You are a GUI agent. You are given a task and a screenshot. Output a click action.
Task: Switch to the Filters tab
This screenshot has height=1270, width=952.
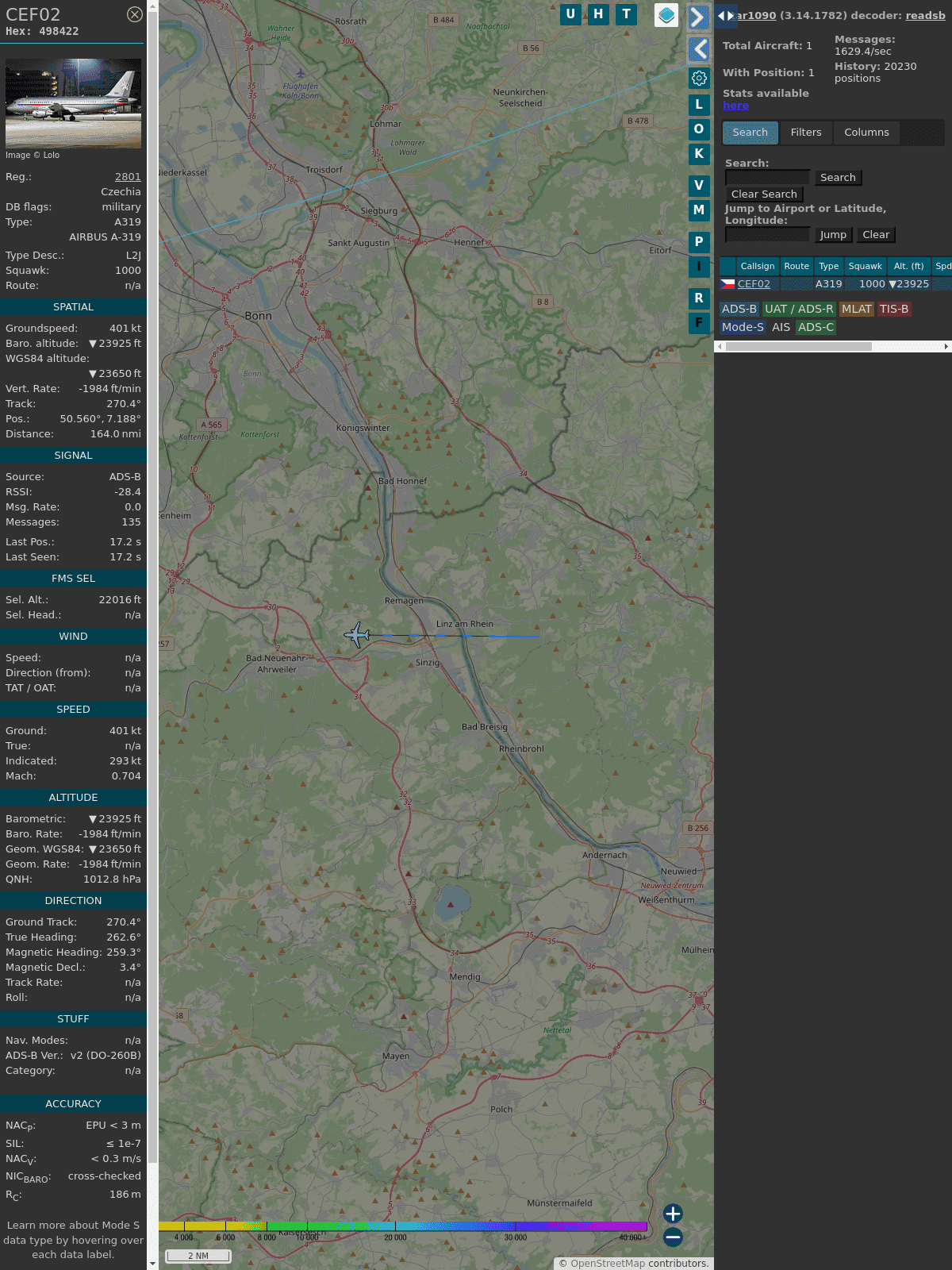tap(805, 133)
